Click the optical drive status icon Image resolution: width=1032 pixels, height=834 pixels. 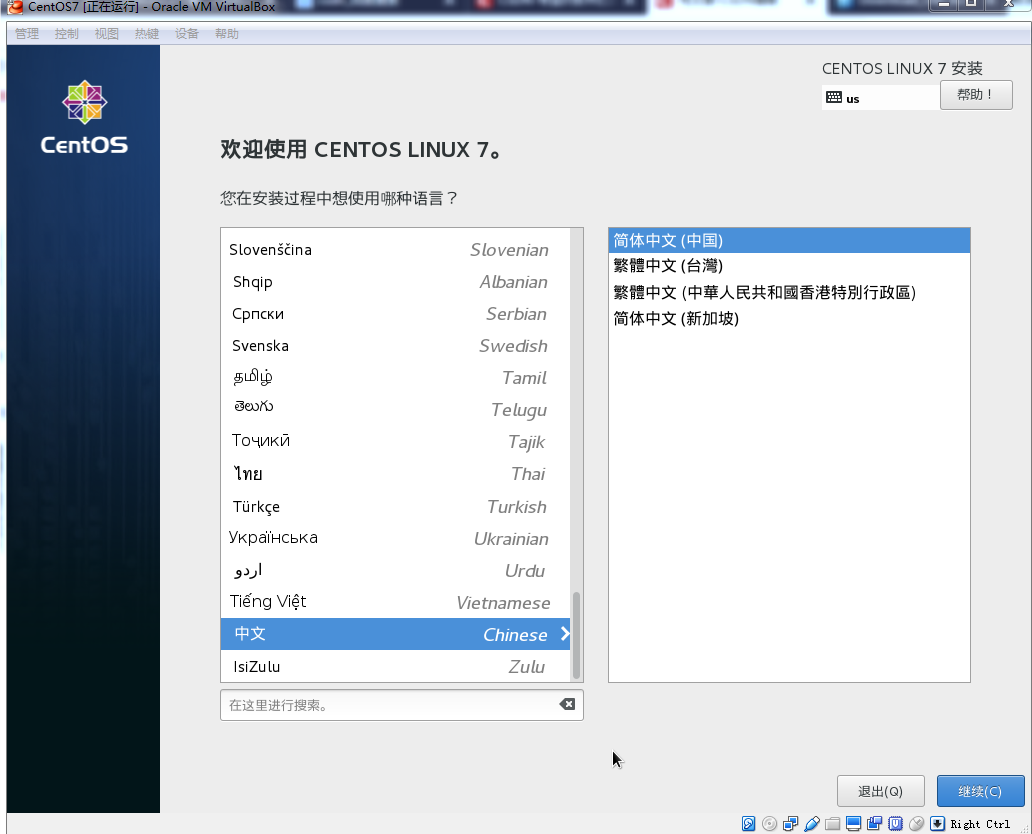tap(770, 823)
